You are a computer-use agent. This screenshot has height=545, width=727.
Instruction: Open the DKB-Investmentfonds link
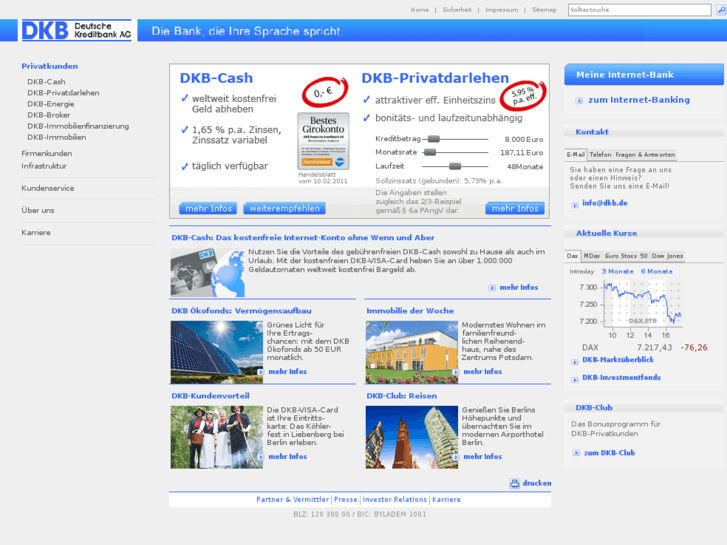coord(621,378)
